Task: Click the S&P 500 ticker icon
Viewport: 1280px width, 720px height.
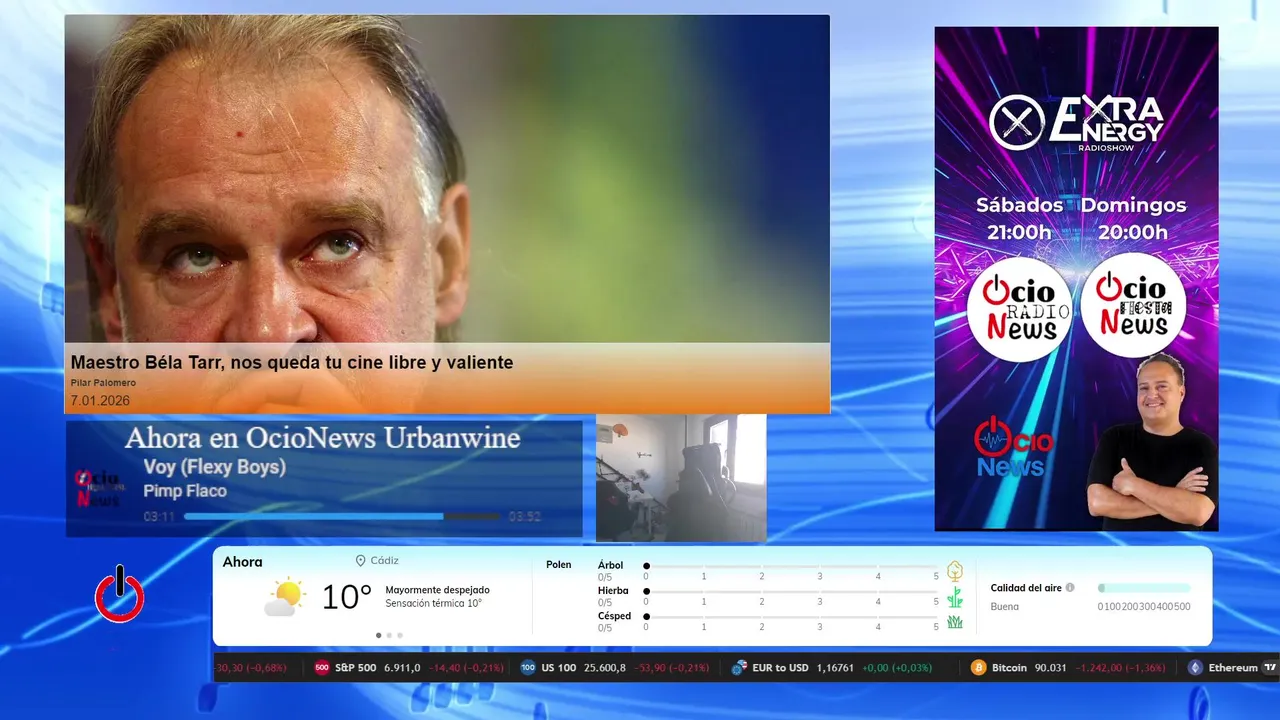Action: click(x=322, y=668)
